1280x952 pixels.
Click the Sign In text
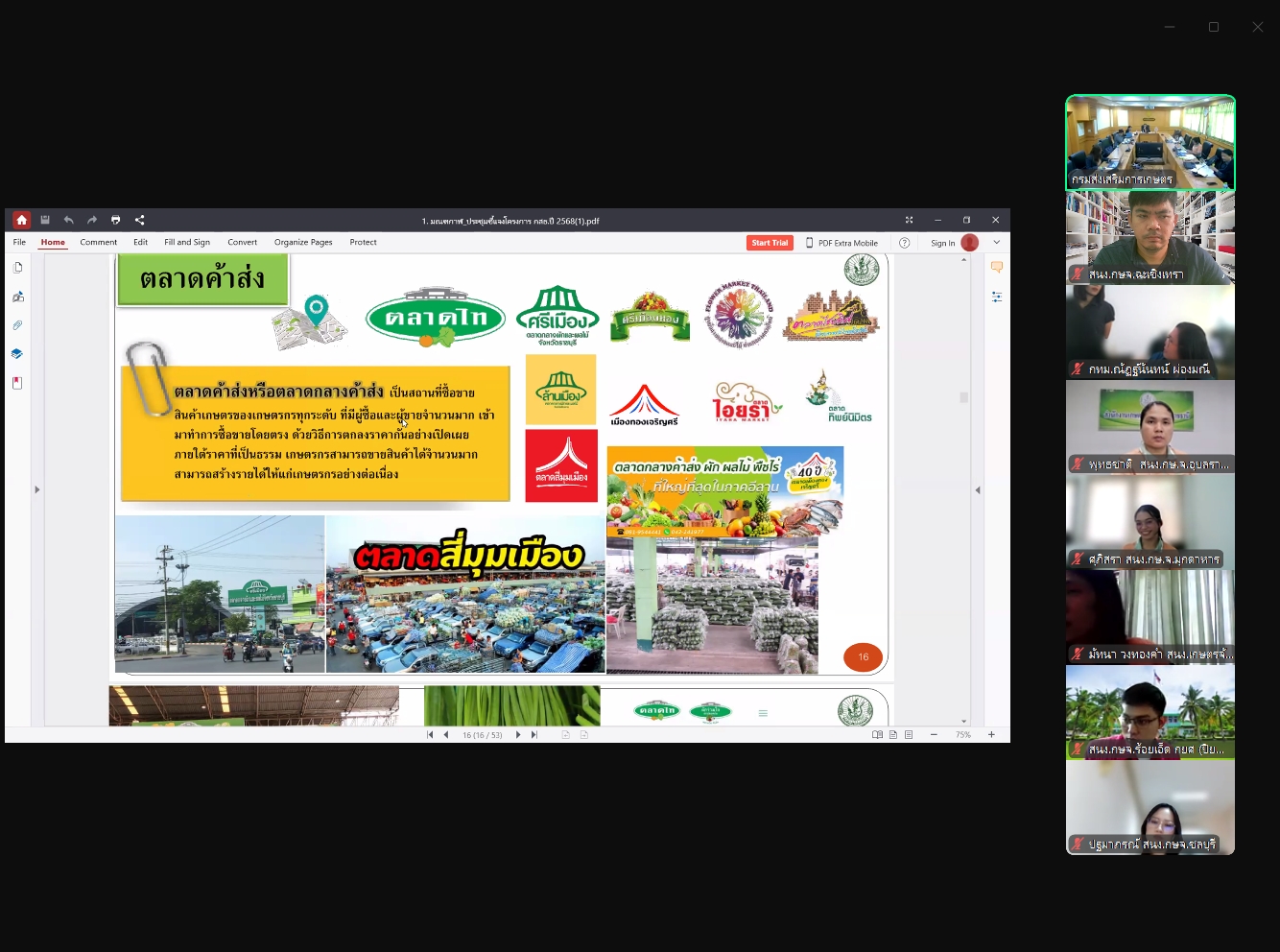click(x=943, y=243)
